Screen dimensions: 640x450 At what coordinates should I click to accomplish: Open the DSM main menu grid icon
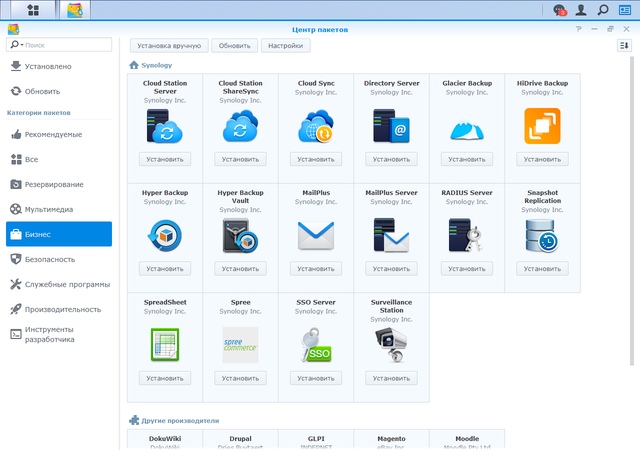(x=33, y=9)
